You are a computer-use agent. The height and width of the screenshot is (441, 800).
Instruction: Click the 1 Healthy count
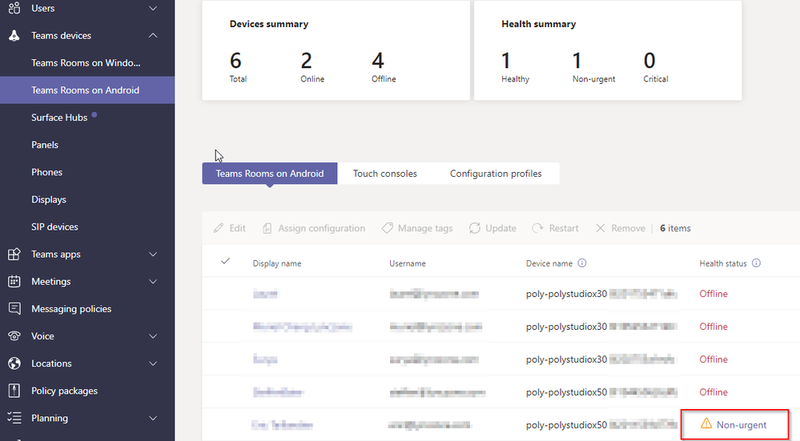[506, 61]
